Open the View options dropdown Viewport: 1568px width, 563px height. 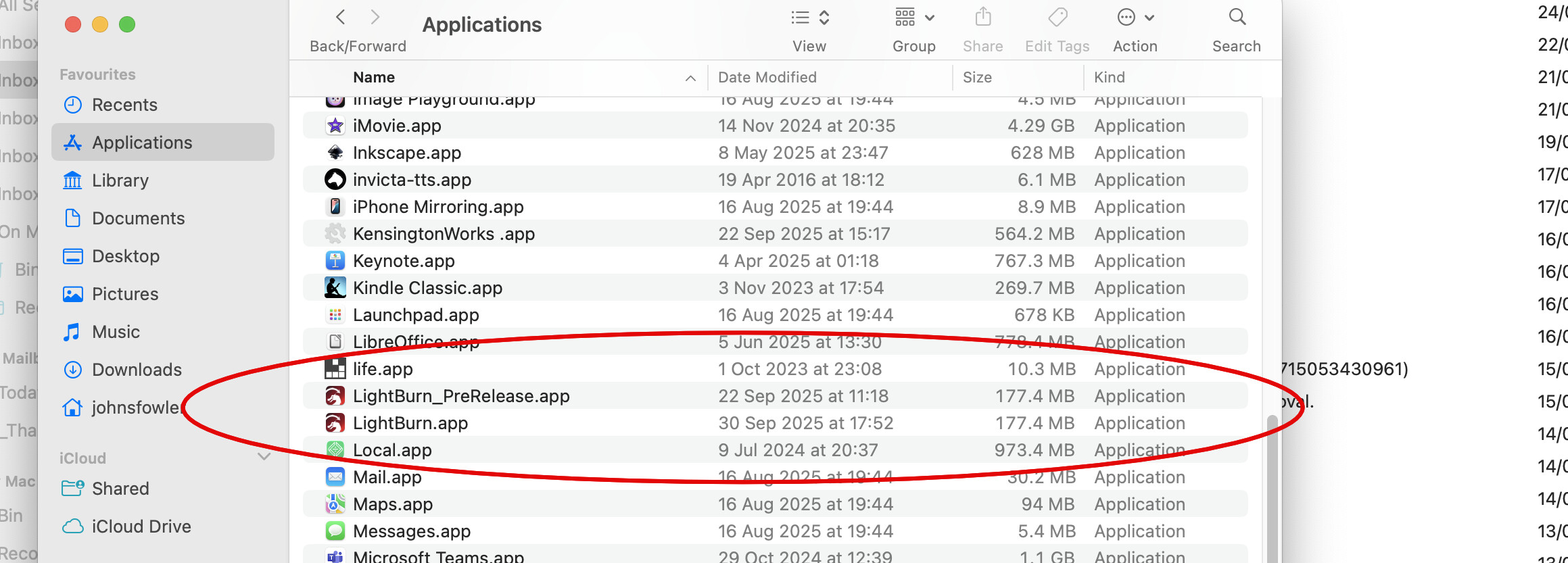[x=809, y=18]
